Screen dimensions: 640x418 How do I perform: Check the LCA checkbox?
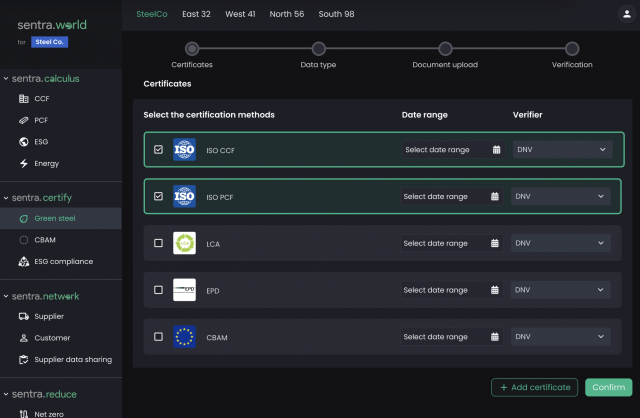pyautogui.click(x=158, y=243)
